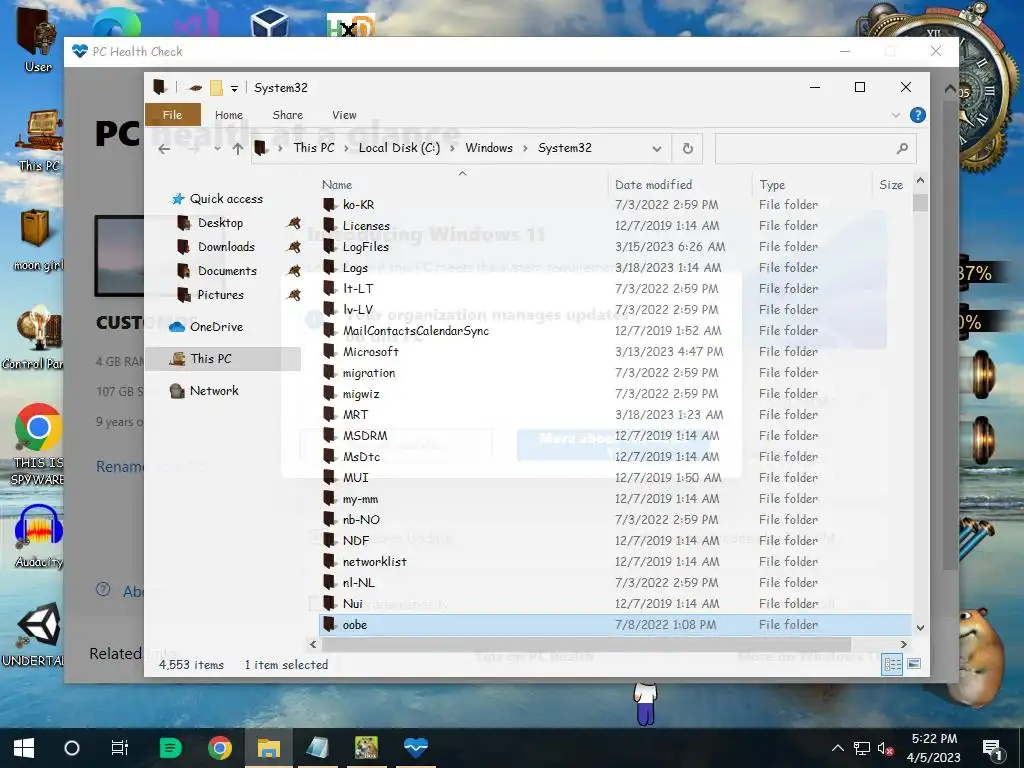Viewport: 1024px width, 768px height.
Task: Select Network in the navigation pane
Action: [214, 391]
